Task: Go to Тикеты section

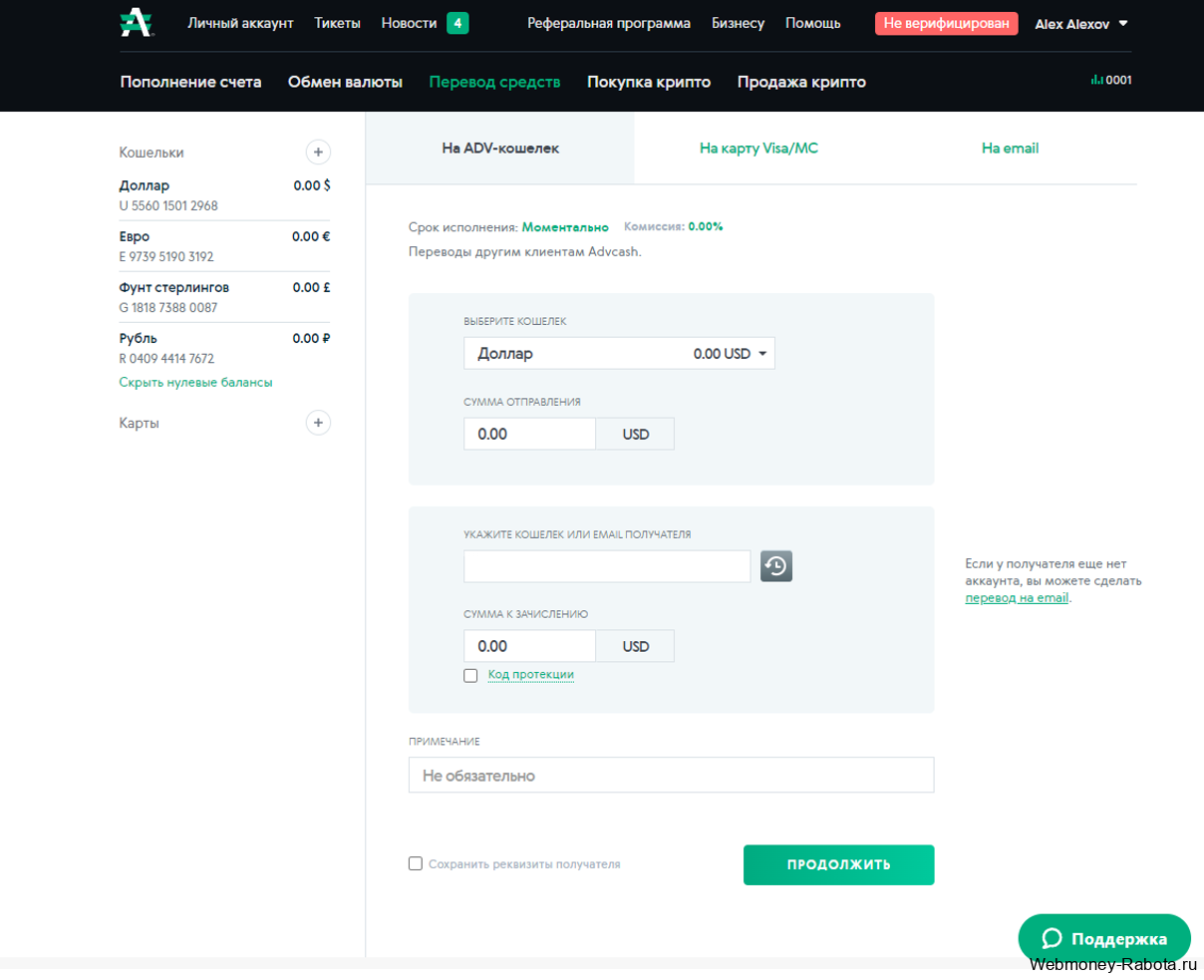Action: coord(337,23)
